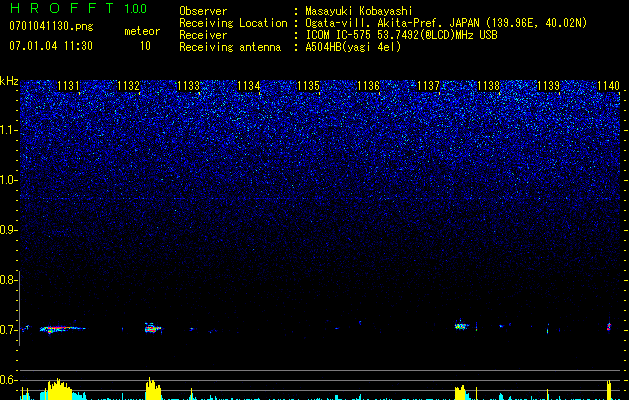Click the Receiver field label
The image size is (629, 400).
click(203, 35)
